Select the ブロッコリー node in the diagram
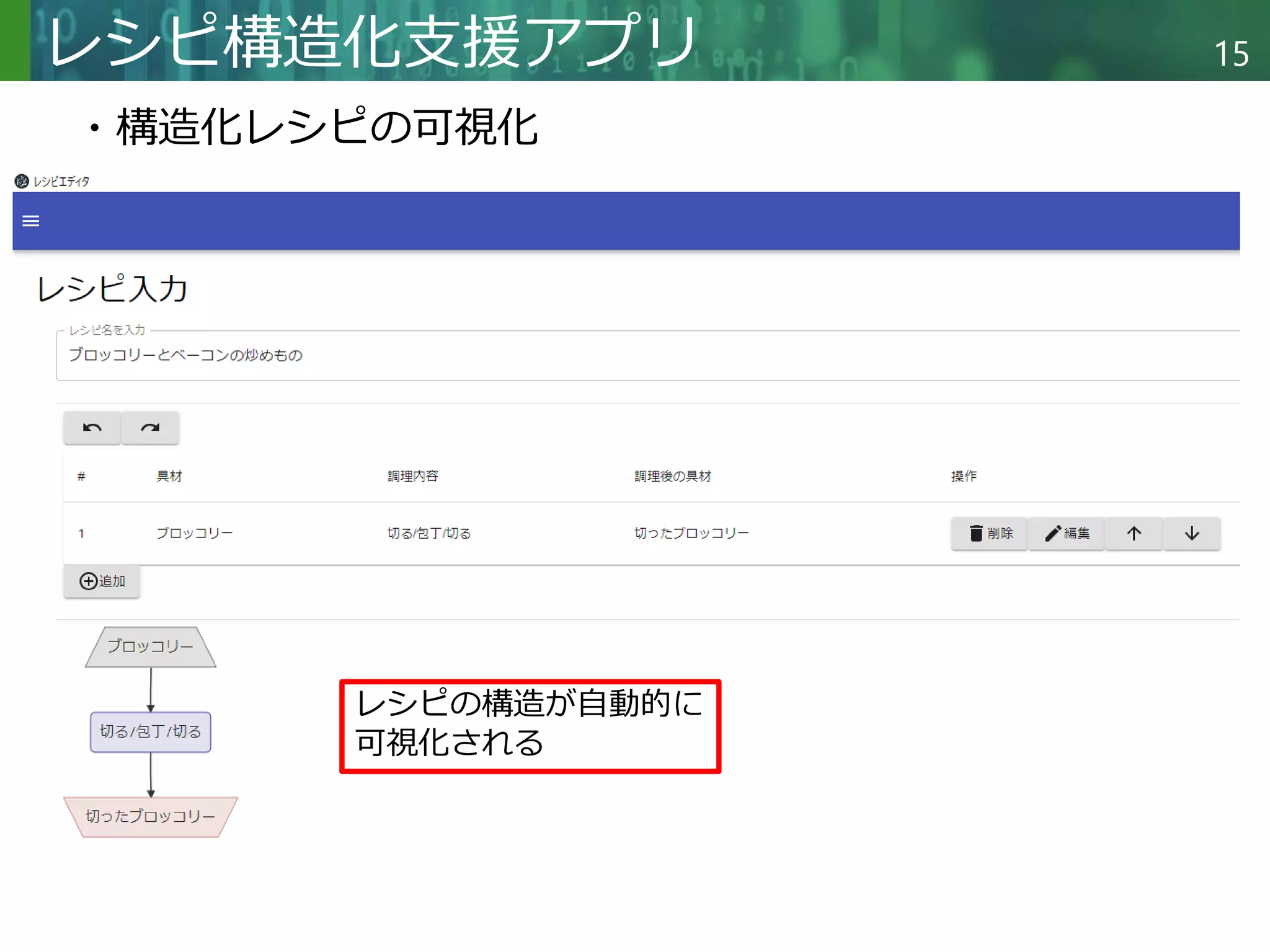 [151, 646]
